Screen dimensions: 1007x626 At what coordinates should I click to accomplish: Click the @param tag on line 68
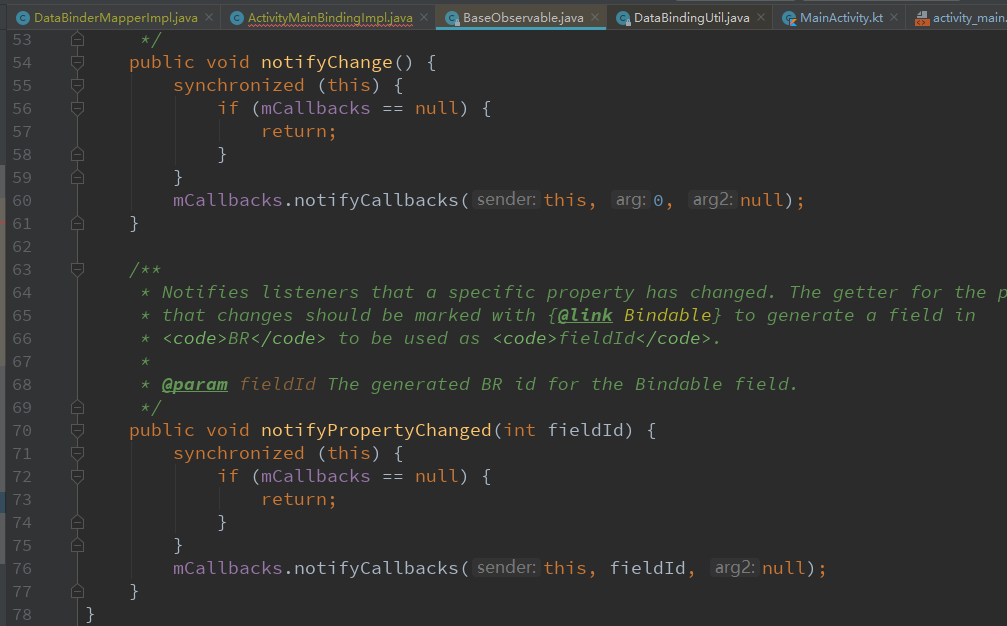click(195, 385)
